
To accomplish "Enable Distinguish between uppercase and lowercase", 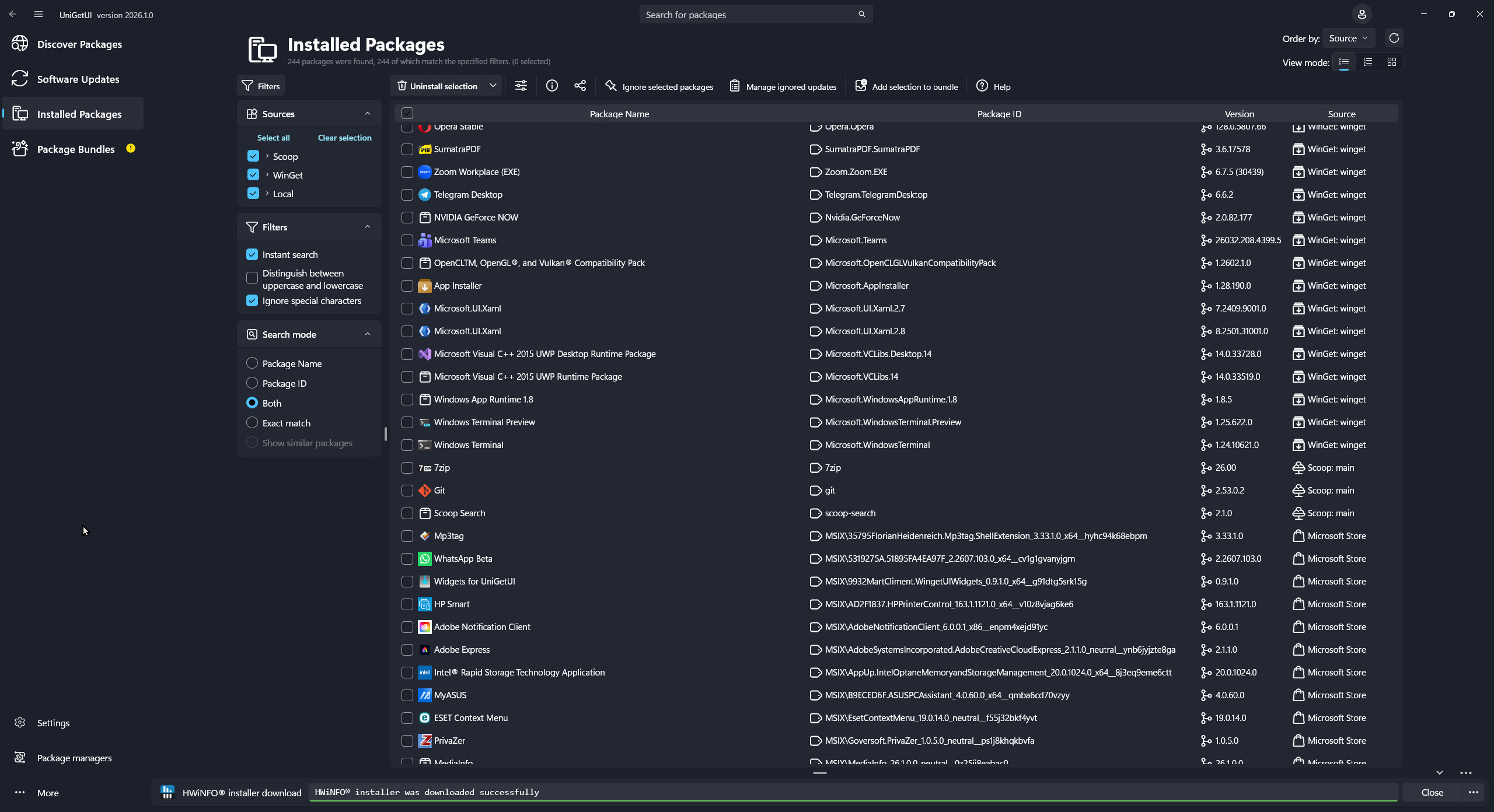I will [252, 278].
